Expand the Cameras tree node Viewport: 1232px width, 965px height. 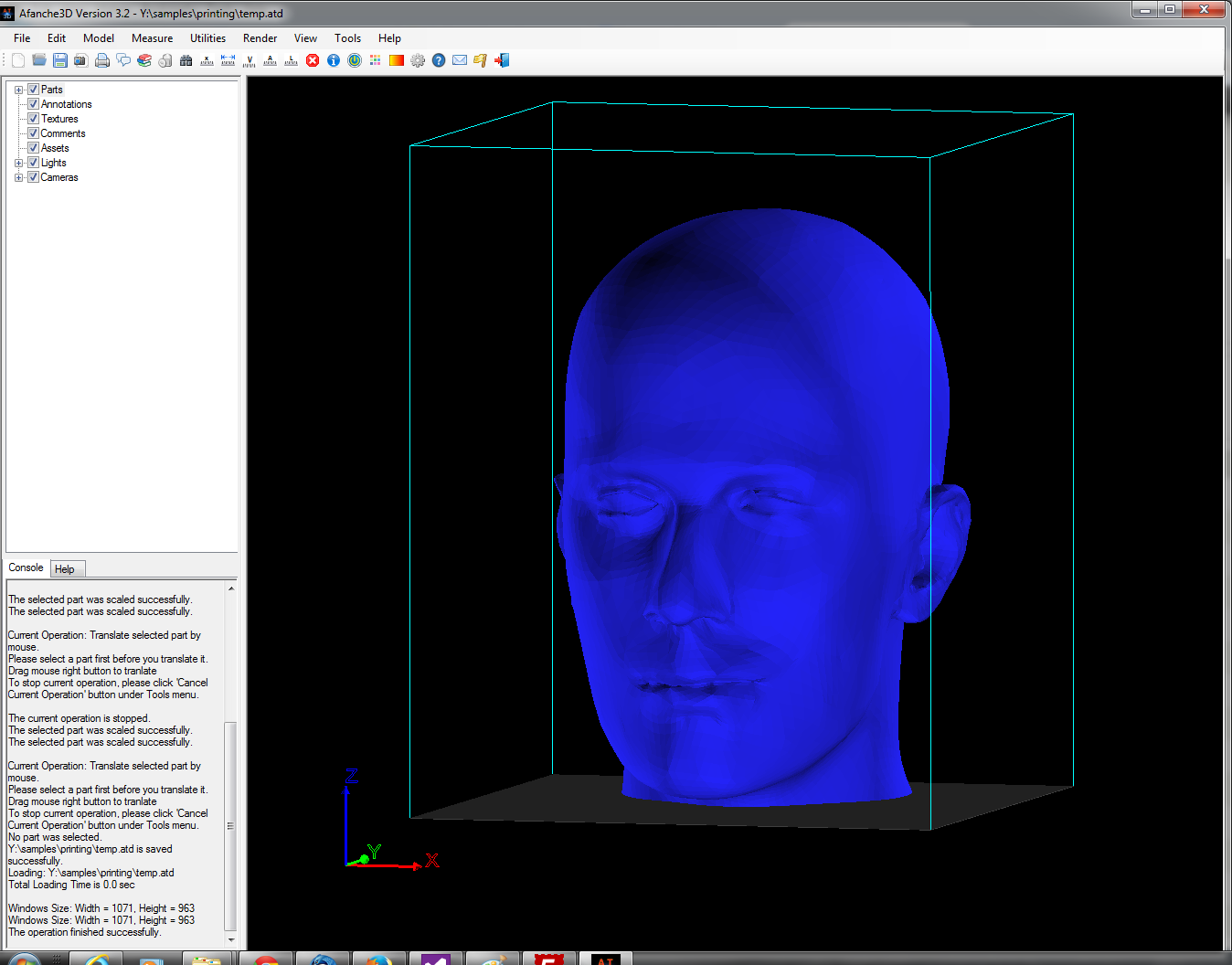coord(18,177)
